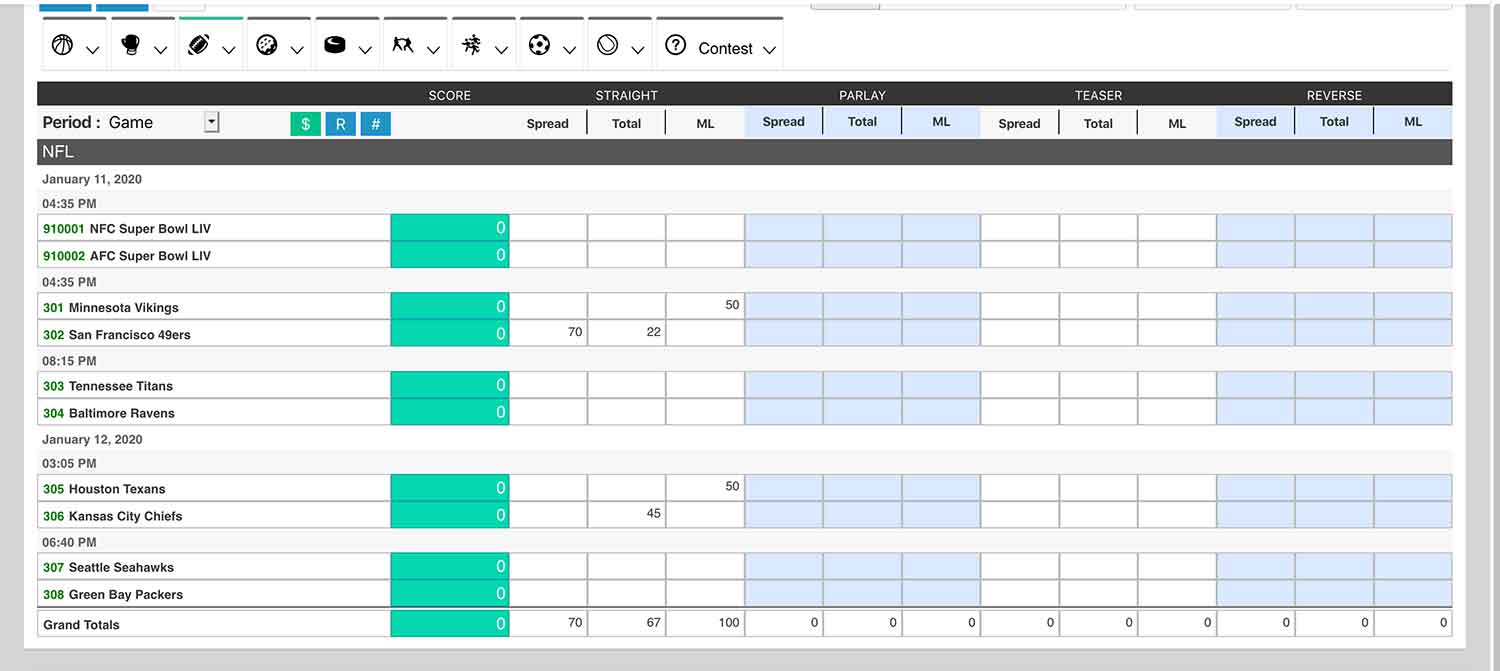Viewport: 1500px width, 671px height.
Task: Toggle the green dollar sign button
Action: [x=305, y=124]
